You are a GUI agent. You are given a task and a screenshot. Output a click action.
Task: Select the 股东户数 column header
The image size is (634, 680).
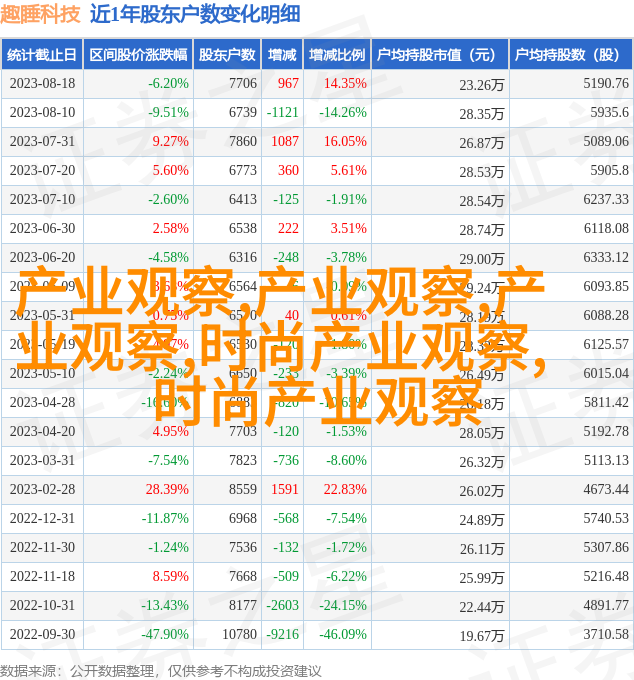click(x=227, y=55)
